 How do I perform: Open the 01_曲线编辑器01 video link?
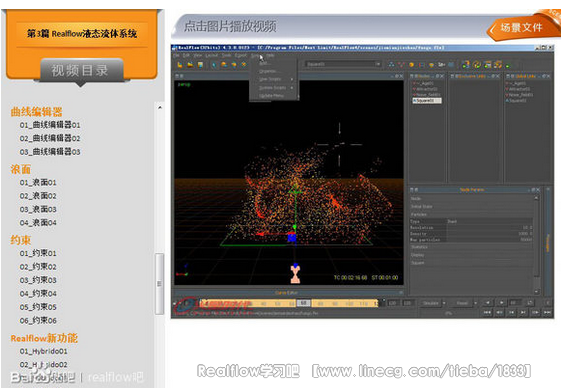tap(50, 125)
